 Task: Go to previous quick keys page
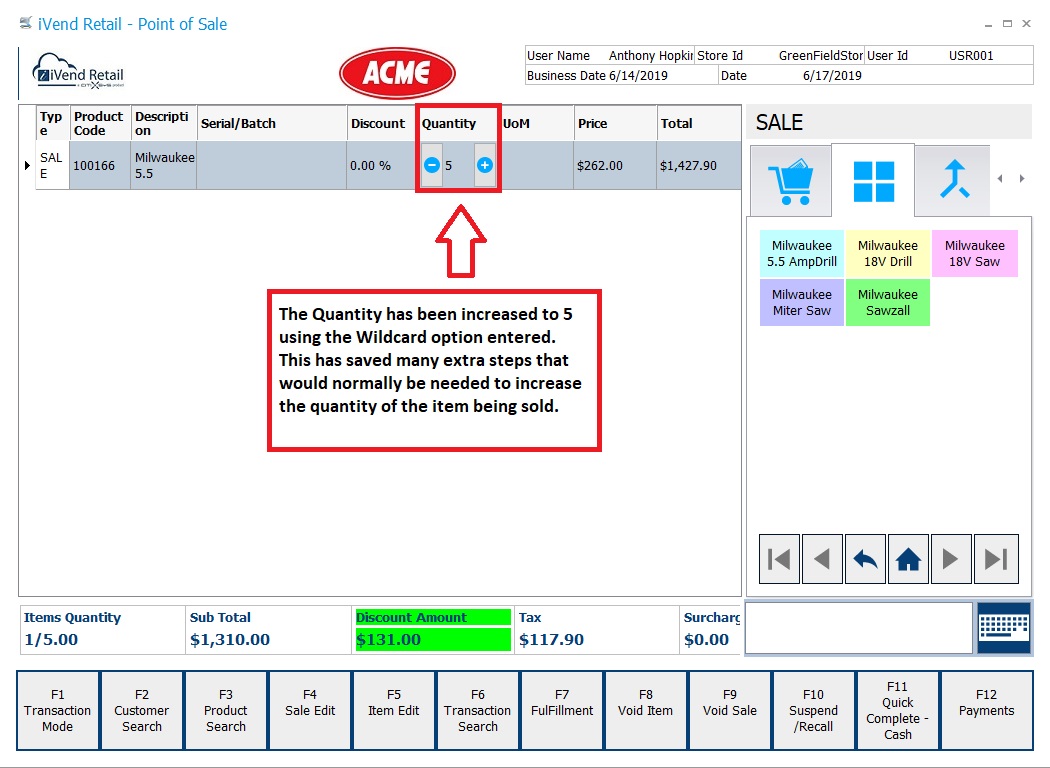coord(822,558)
